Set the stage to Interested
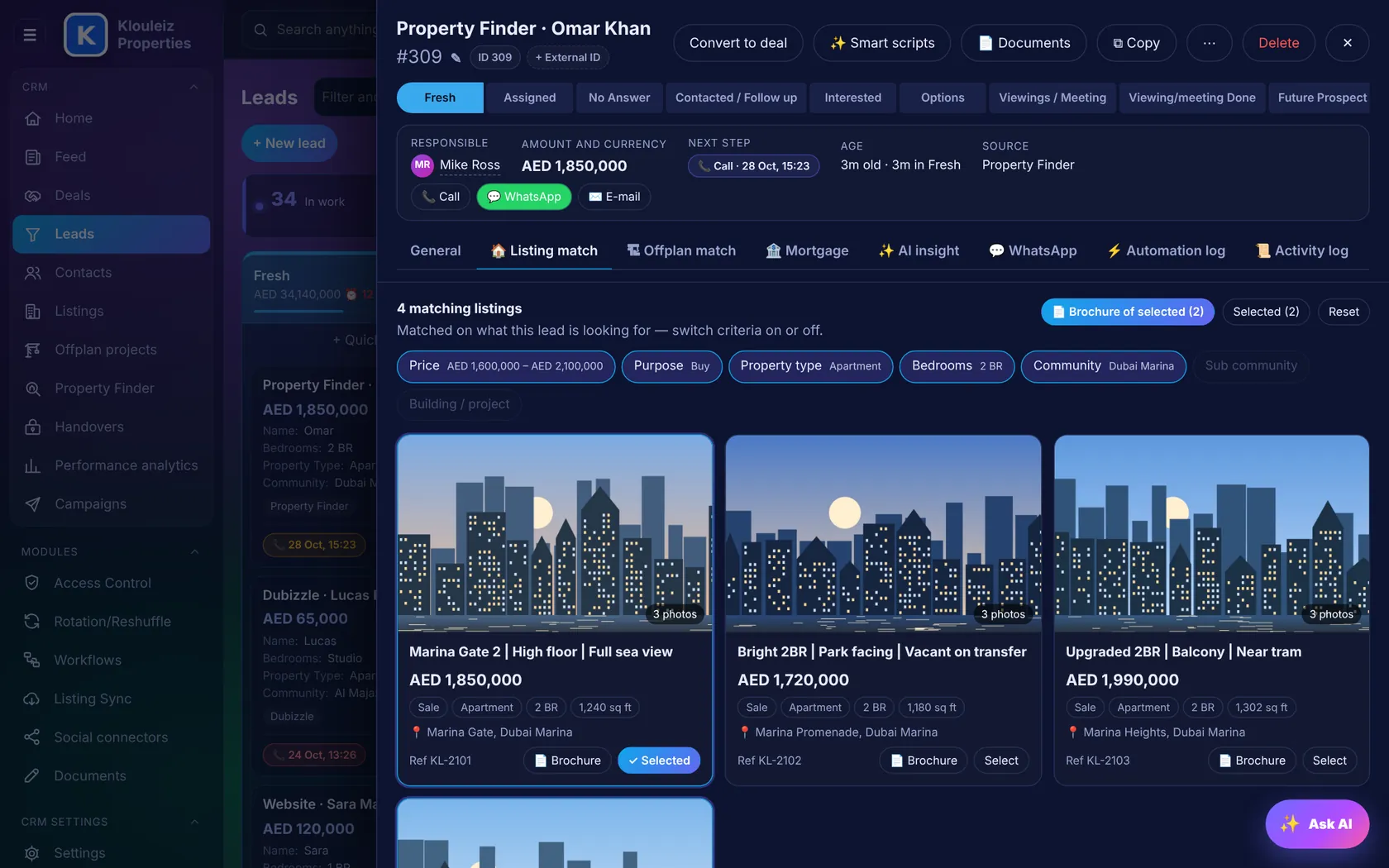 coord(852,98)
